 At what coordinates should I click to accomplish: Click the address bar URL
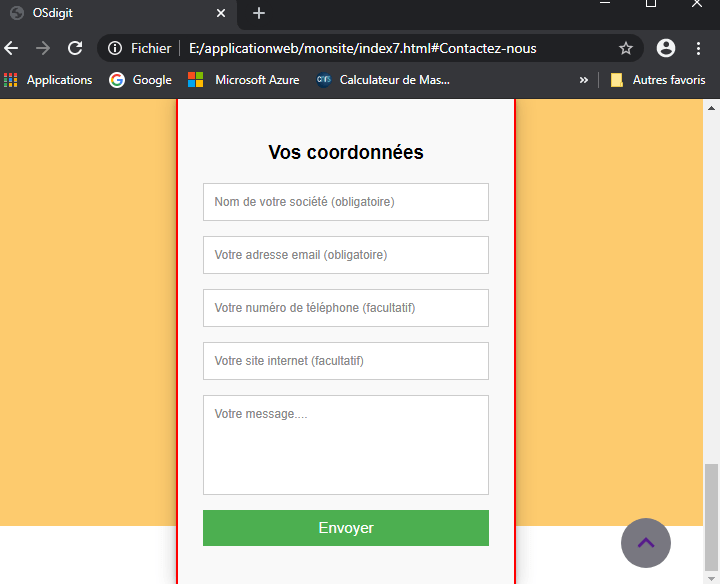coord(362,48)
